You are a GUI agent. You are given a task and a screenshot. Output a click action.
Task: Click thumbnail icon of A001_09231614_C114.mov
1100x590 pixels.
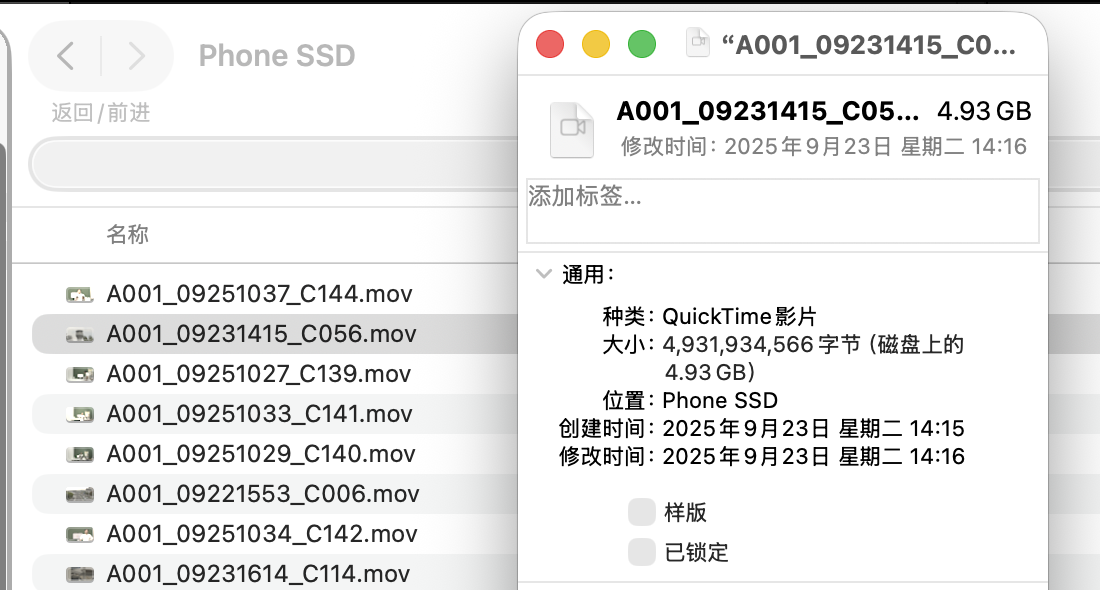pyautogui.click(x=79, y=574)
